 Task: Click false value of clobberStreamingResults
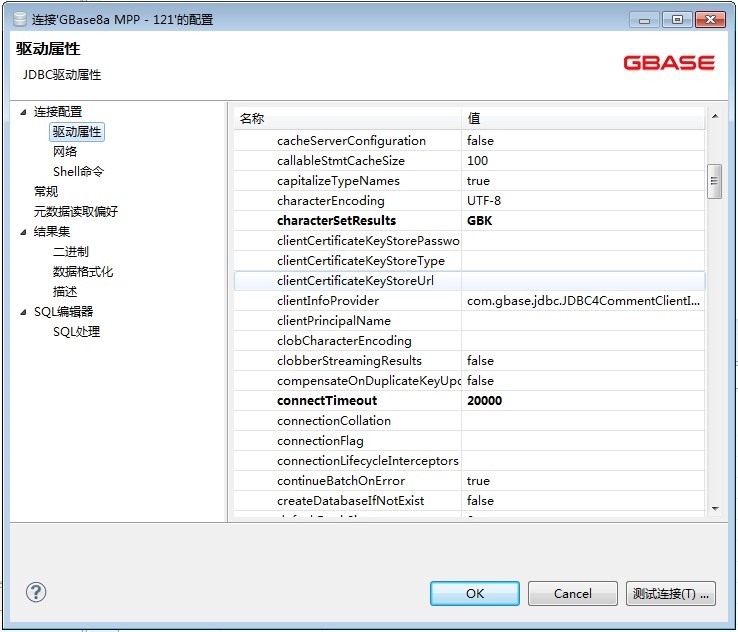480,361
